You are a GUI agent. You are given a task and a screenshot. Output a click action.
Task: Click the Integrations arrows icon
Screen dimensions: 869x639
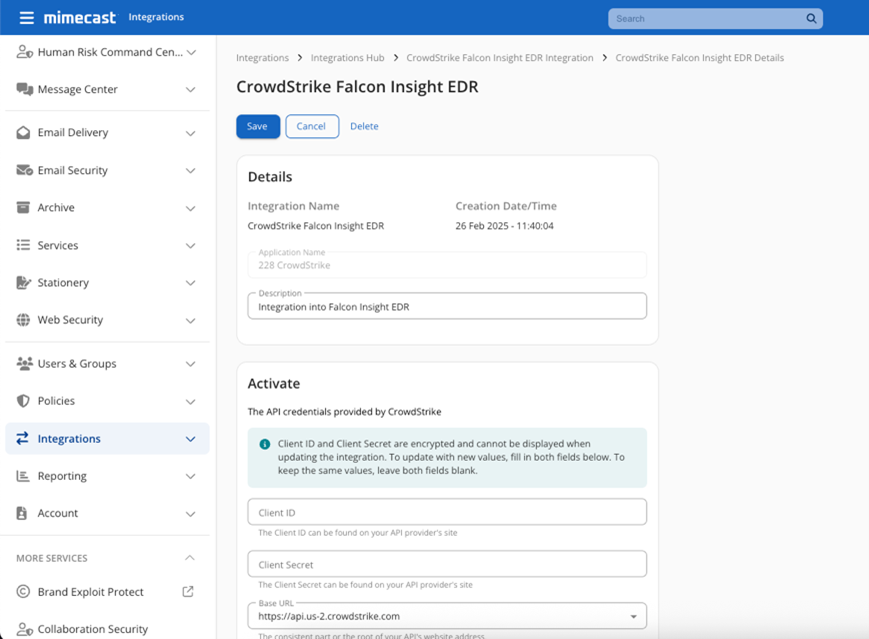point(23,438)
